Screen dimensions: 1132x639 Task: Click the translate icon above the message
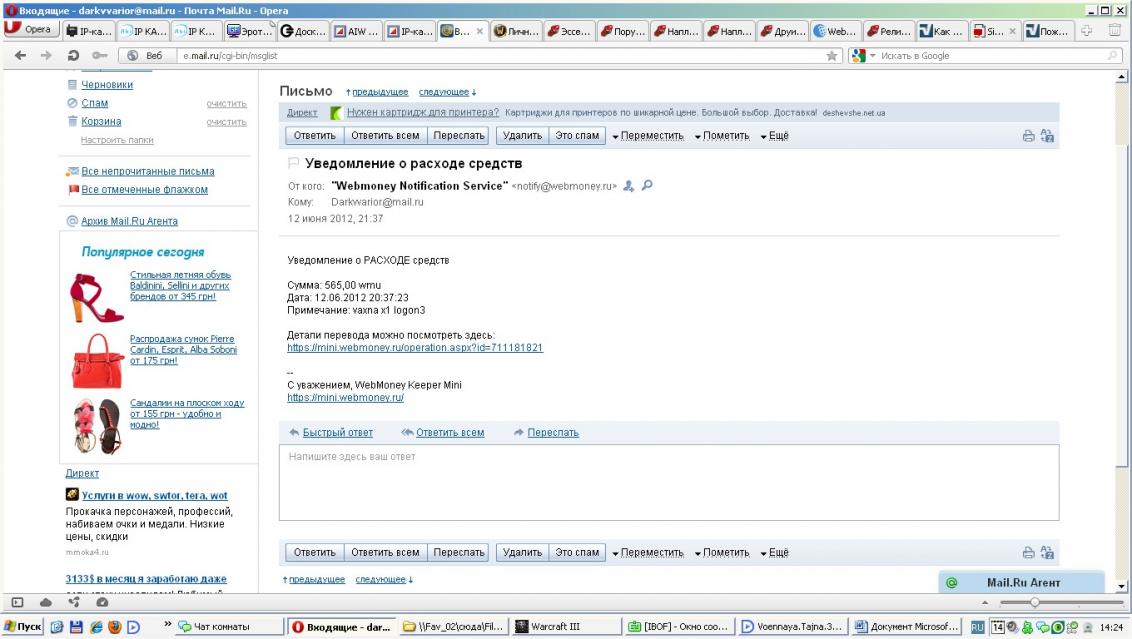[x=1047, y=136]
